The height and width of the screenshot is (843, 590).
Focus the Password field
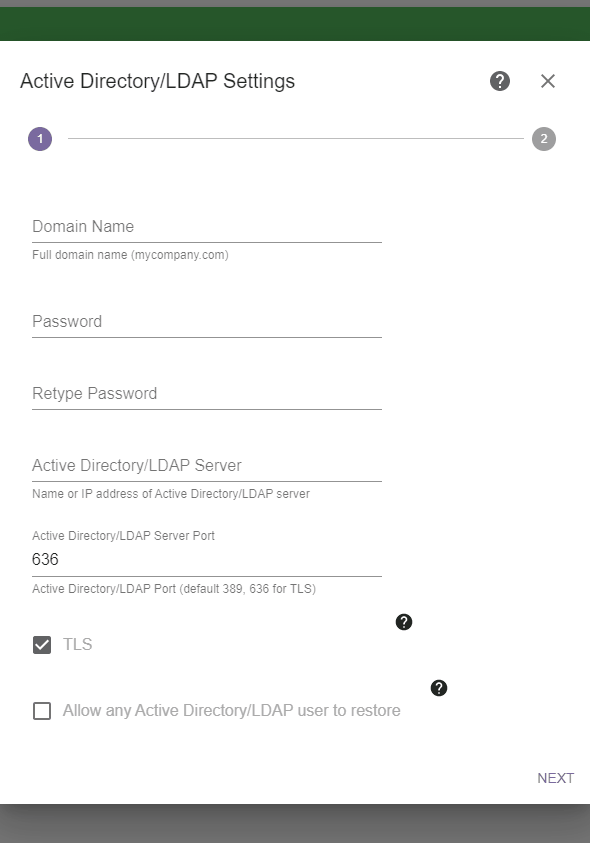click(x=207, y=322)
